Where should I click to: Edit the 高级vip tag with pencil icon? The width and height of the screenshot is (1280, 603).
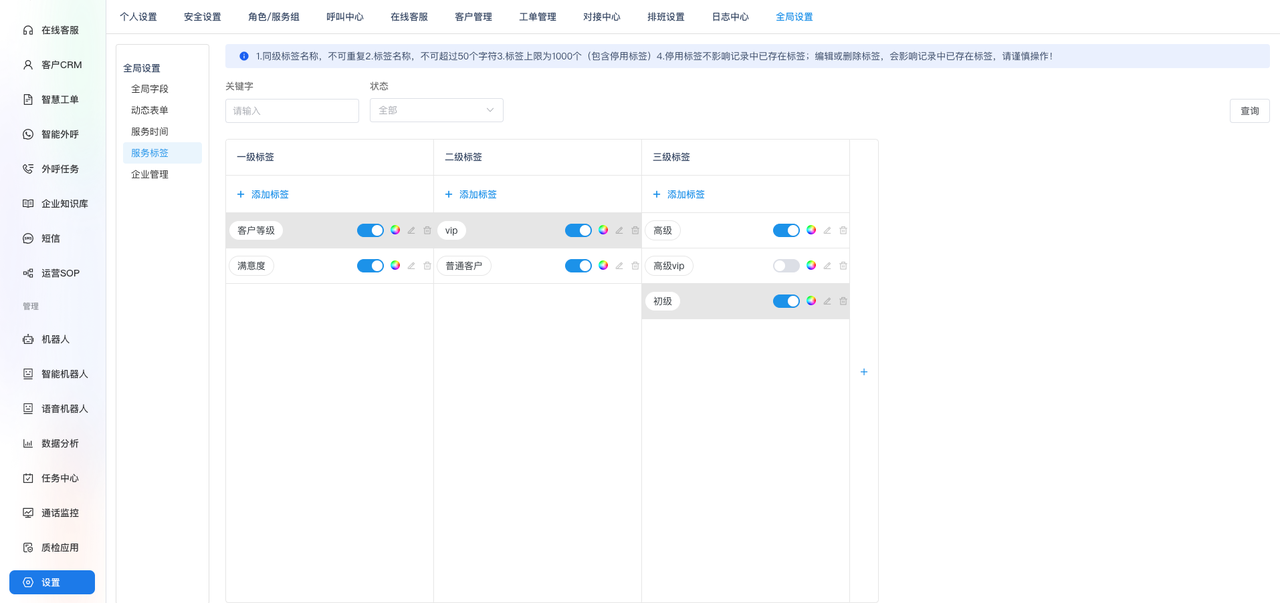tap(827, 266)
